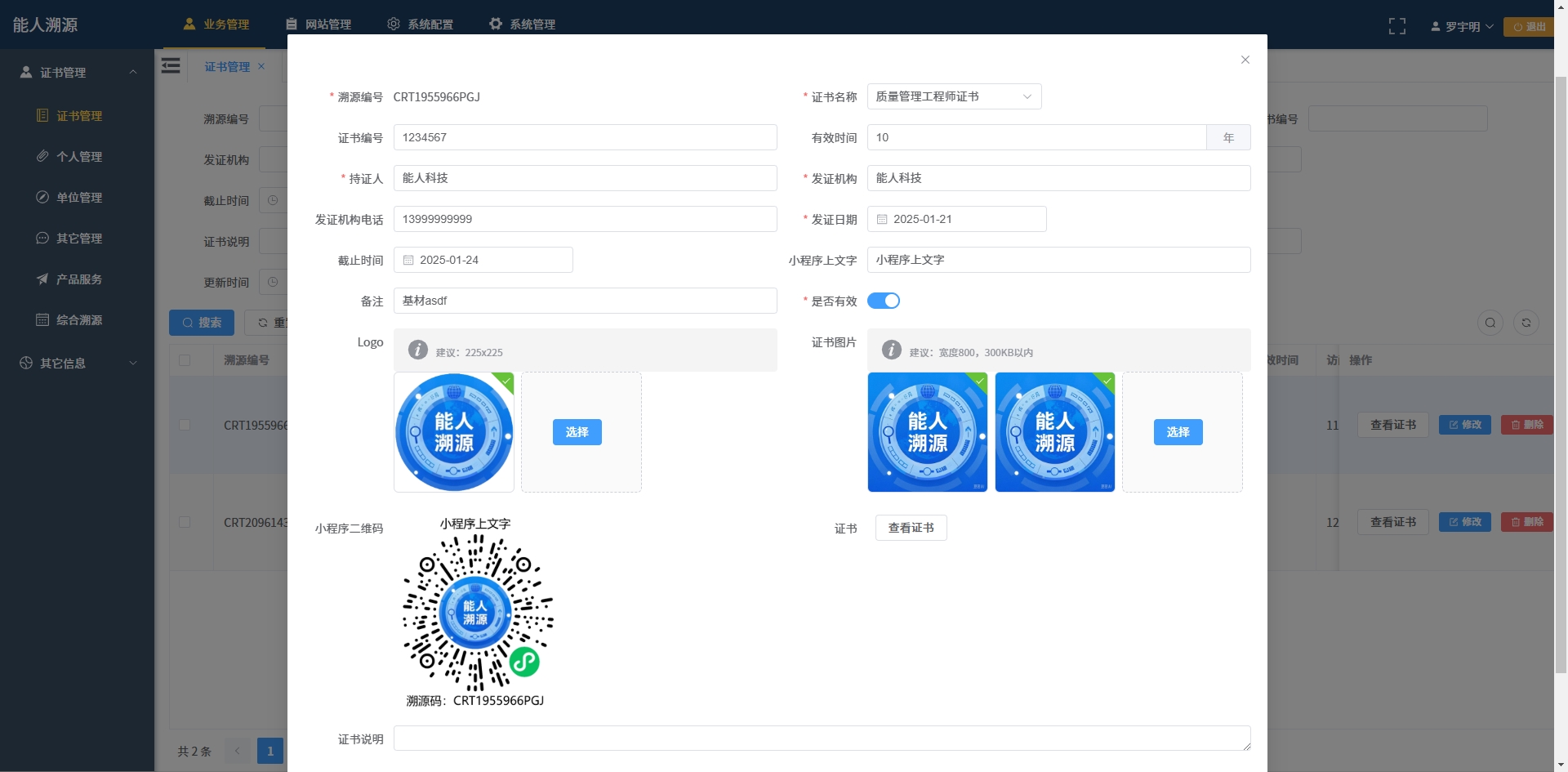Screen dimensions: 1568x772
Task: Check the checkbox for the first table row
Action: point(185,425)
